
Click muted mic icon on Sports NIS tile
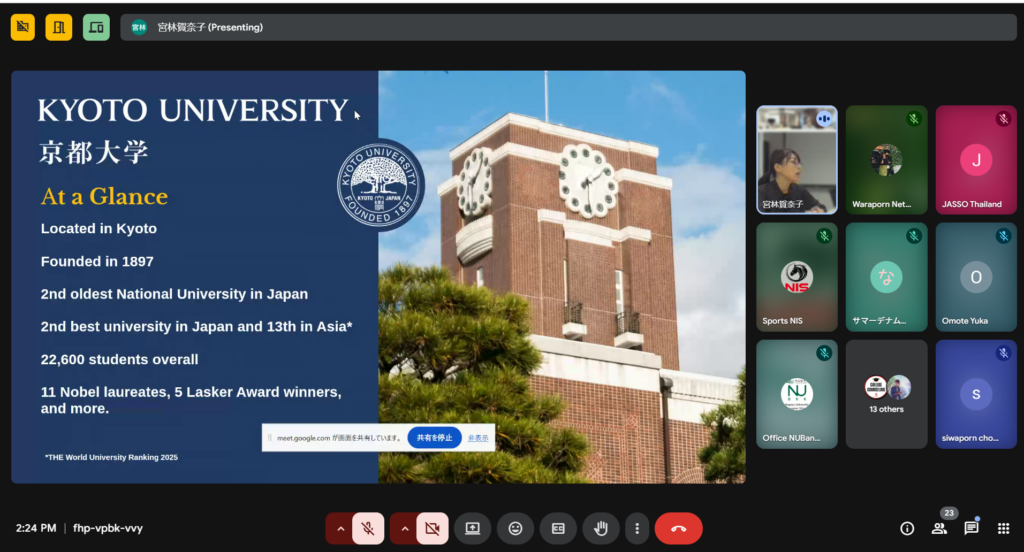point(824,236)
